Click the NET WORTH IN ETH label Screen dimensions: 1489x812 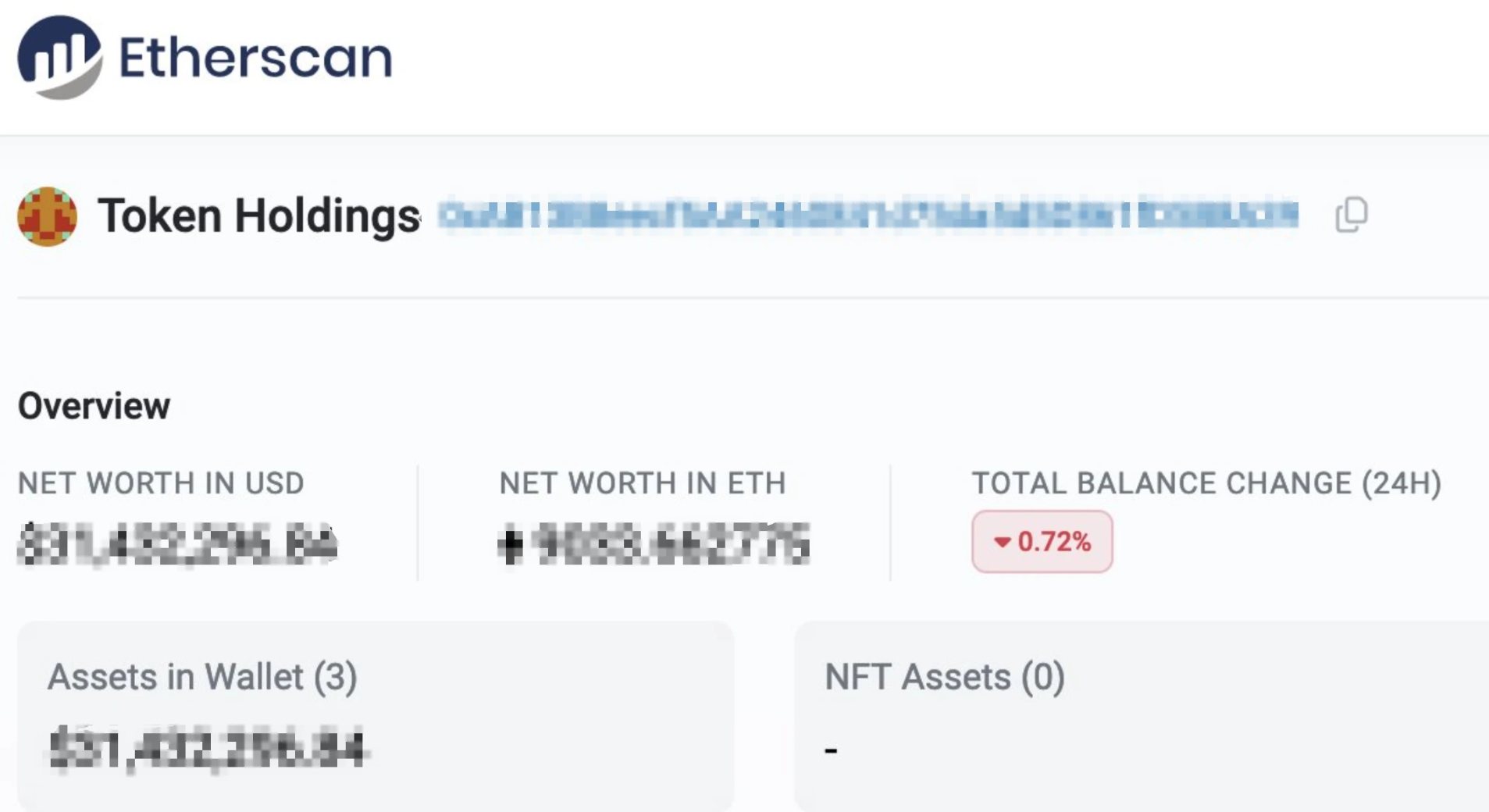(642, 483)
